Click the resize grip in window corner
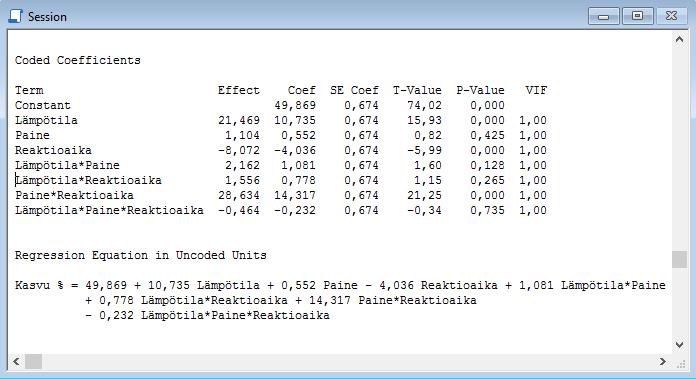Image resolution: width=696 pixels, height=379 pixels. (680, 363)
